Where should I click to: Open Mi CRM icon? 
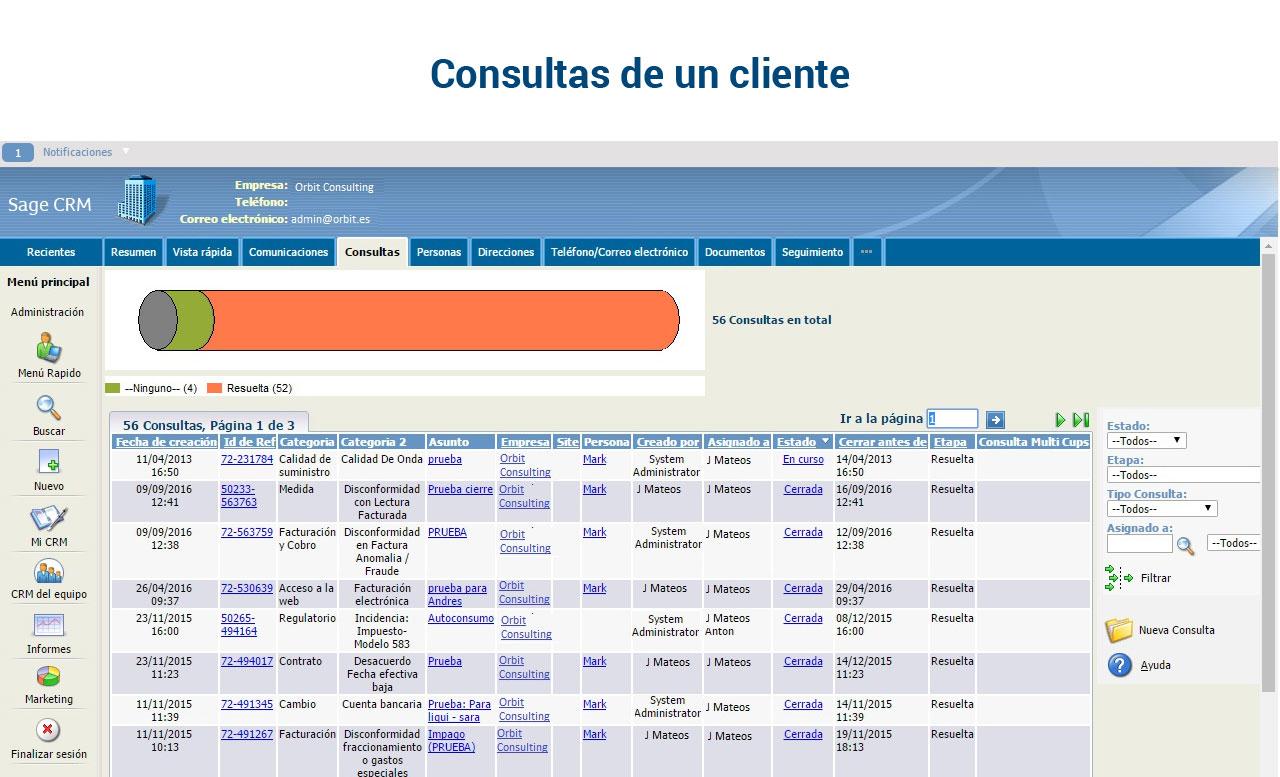(49, 519)
